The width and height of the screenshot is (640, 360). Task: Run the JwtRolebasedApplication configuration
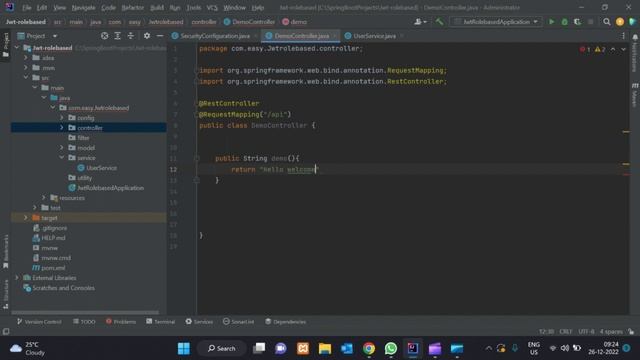[x=551, y=22]
